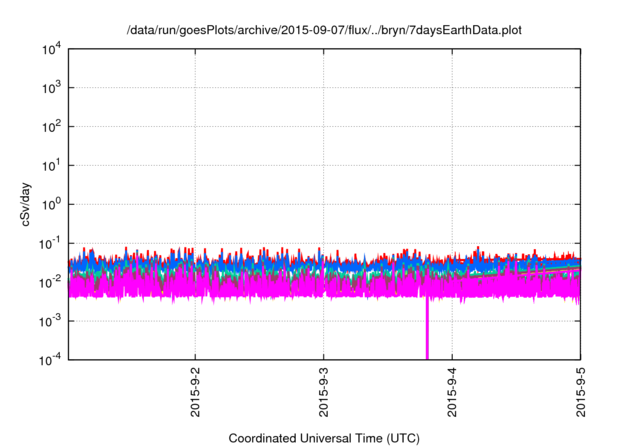Viewport: 640px width, 448px height.
Task: Click the 10^-3 y-axis tick label
Action: pyautogui.click(x=50, y=321)
